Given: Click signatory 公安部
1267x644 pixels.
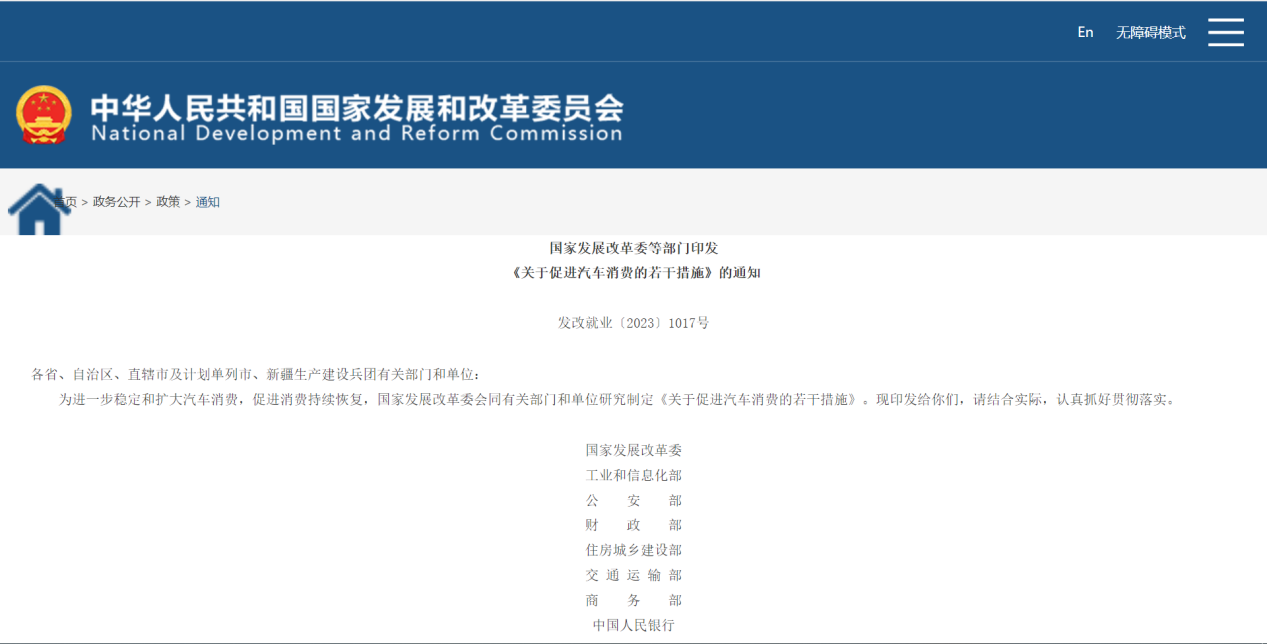Looking at the screenshot, I should point(634,500).
